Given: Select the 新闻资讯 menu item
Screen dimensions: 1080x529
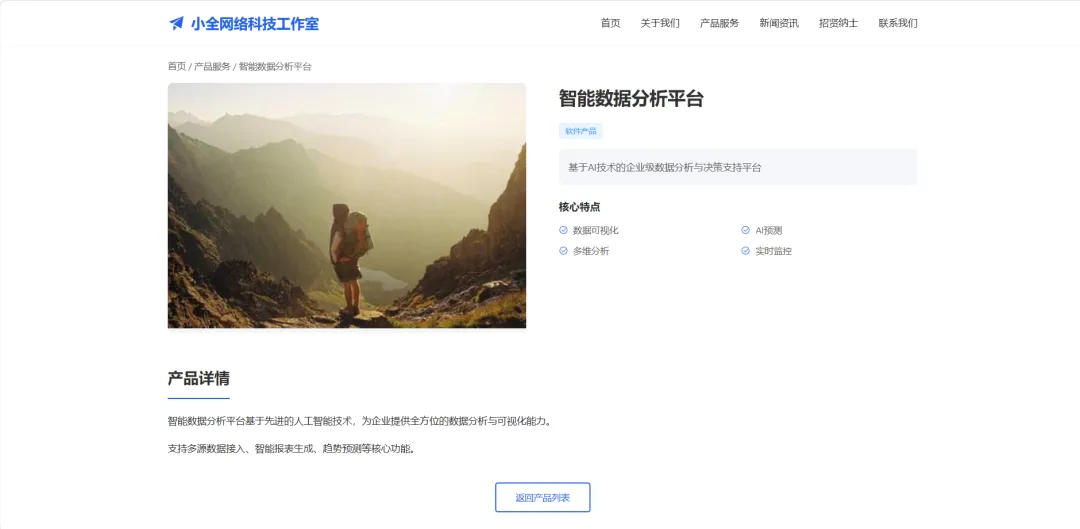Looking at the screenshot, I should (779, 23).
